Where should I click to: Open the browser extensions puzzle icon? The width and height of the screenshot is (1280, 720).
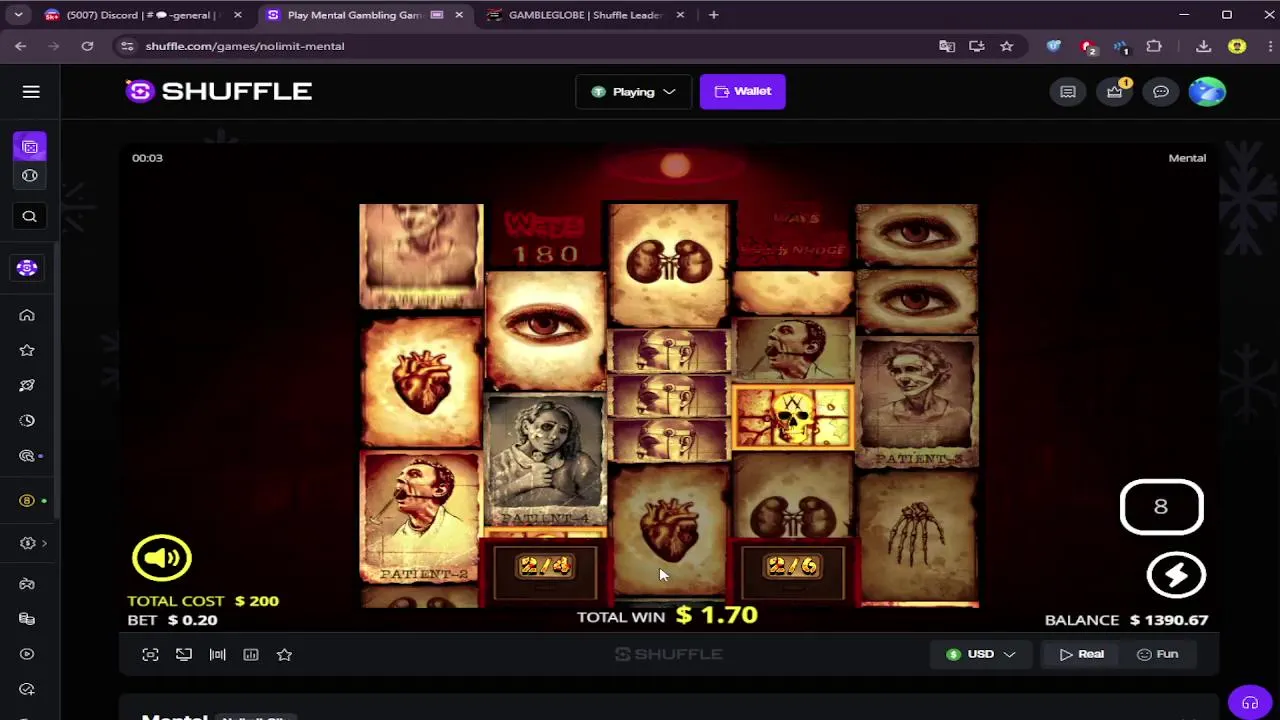click(1154, 46)
